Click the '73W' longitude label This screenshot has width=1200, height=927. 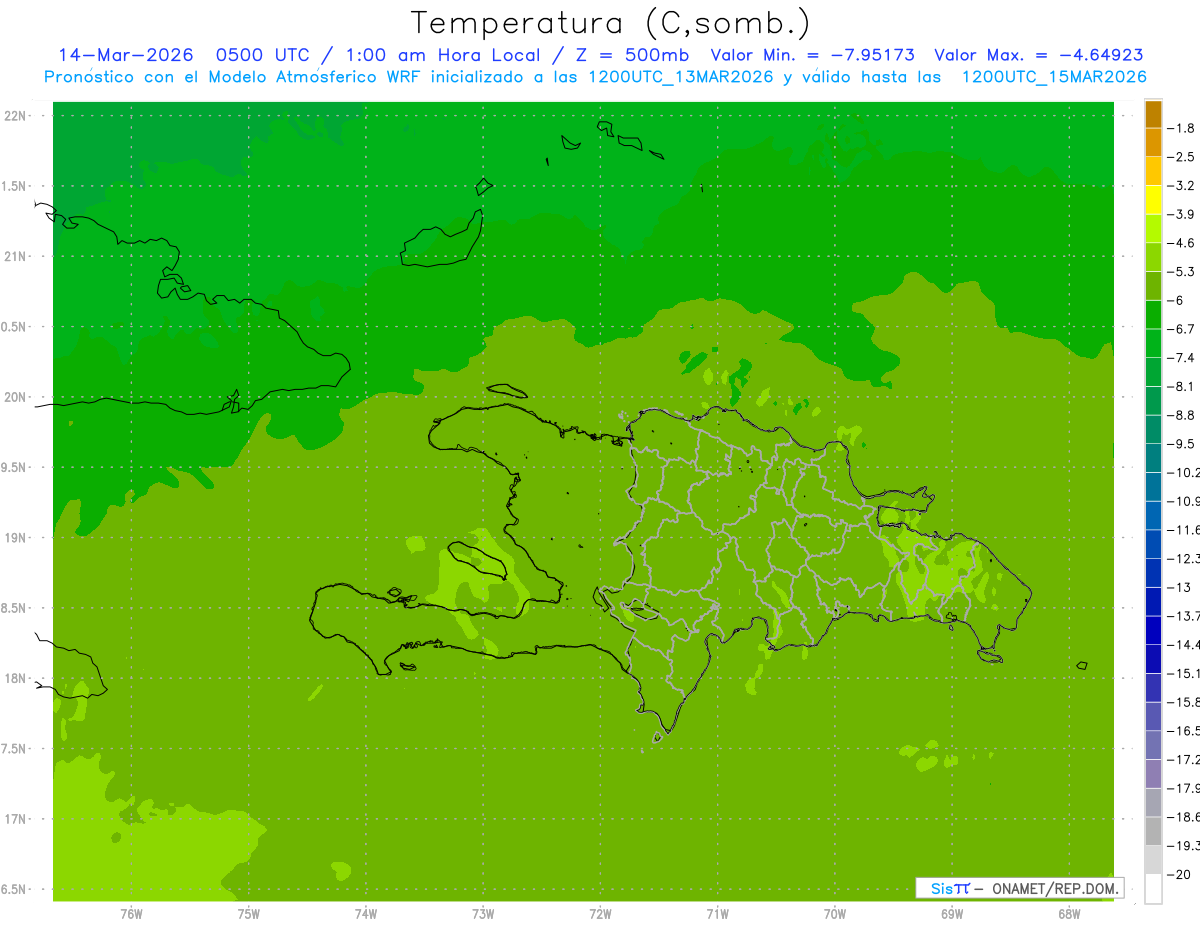click(483, 914)
